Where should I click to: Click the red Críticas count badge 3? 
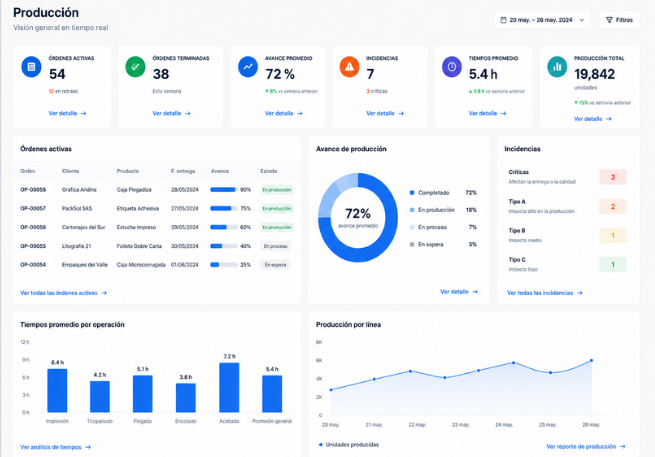tap(613, 177)
